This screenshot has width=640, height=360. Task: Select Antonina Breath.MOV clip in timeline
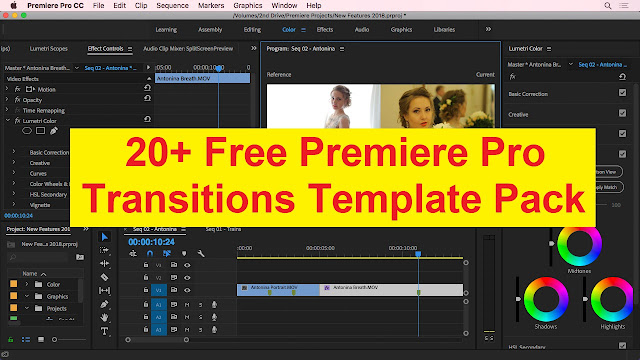(391, 290)
